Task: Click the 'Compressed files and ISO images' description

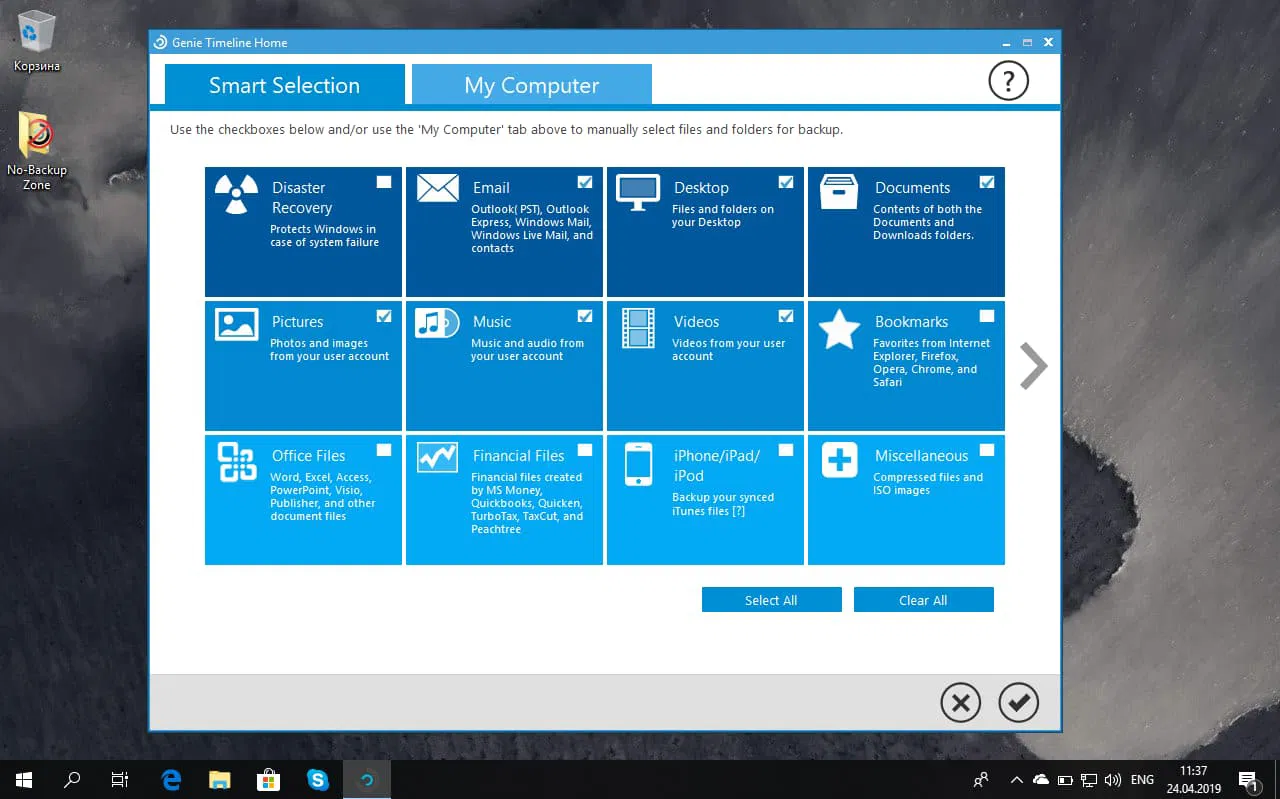Action: coord(928,484)
